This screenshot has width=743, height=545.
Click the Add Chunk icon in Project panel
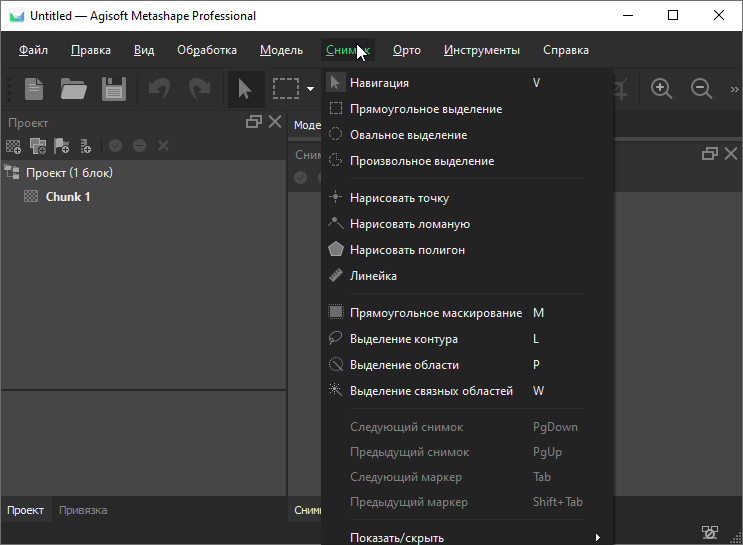click(x=13, y=146)
